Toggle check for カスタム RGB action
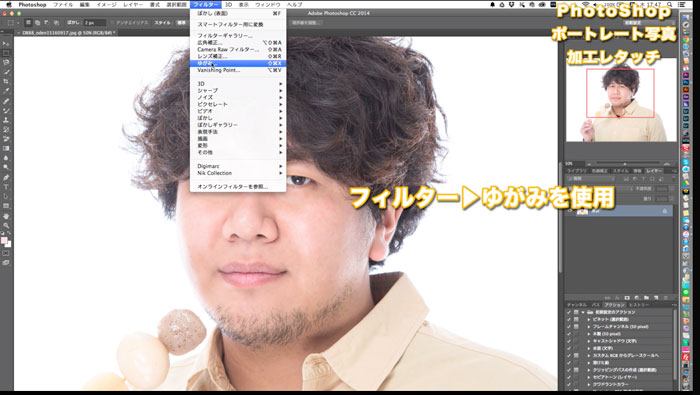Image resolution: width=700 pixels, height=395 pixels. (569, 355)
